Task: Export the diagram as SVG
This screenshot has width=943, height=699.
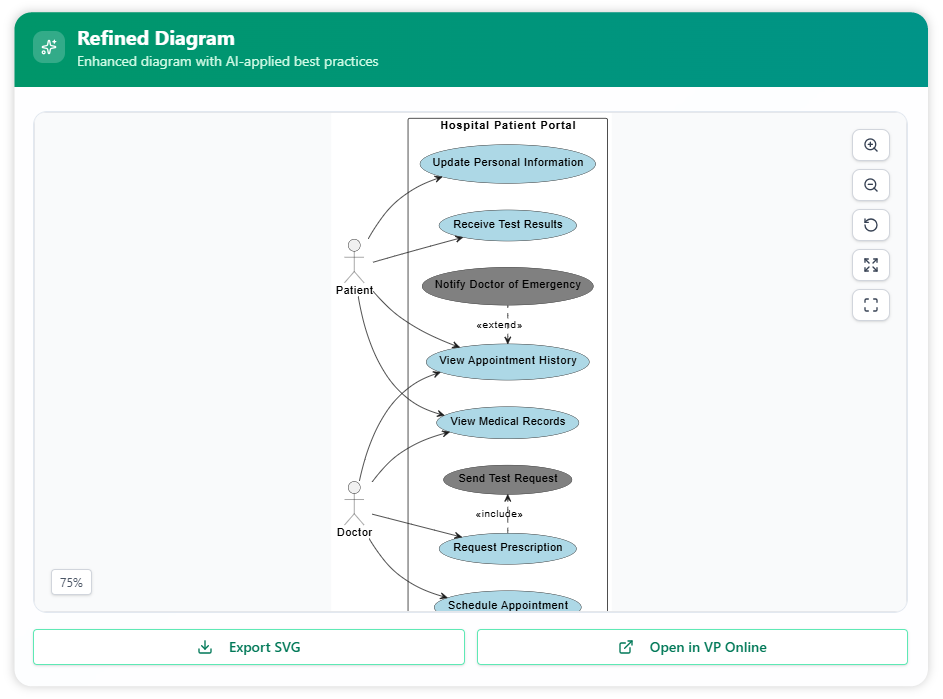Action: [x=249, y=647]
